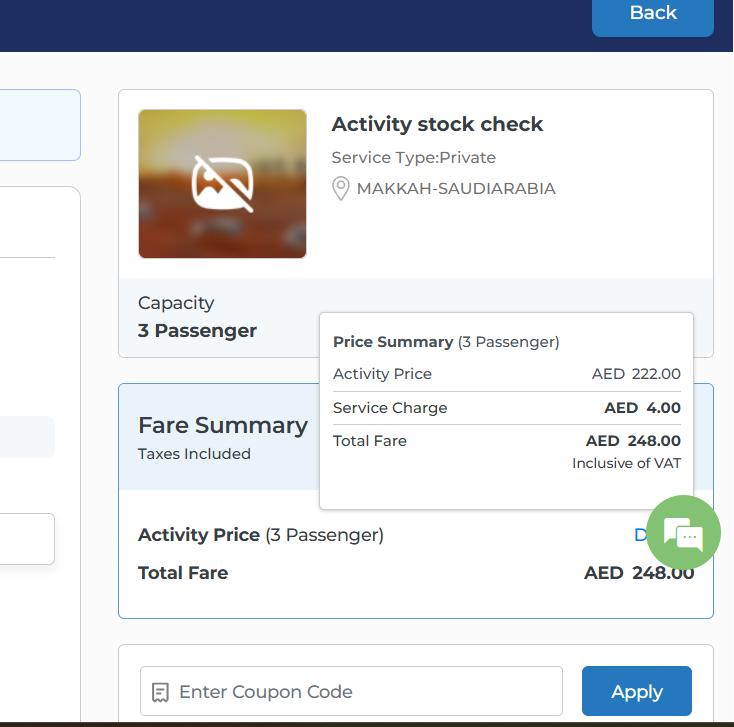Viewport: 734px width, 727px height.
Task: Open the green chat support bubble
Action: tap(683, 533)
